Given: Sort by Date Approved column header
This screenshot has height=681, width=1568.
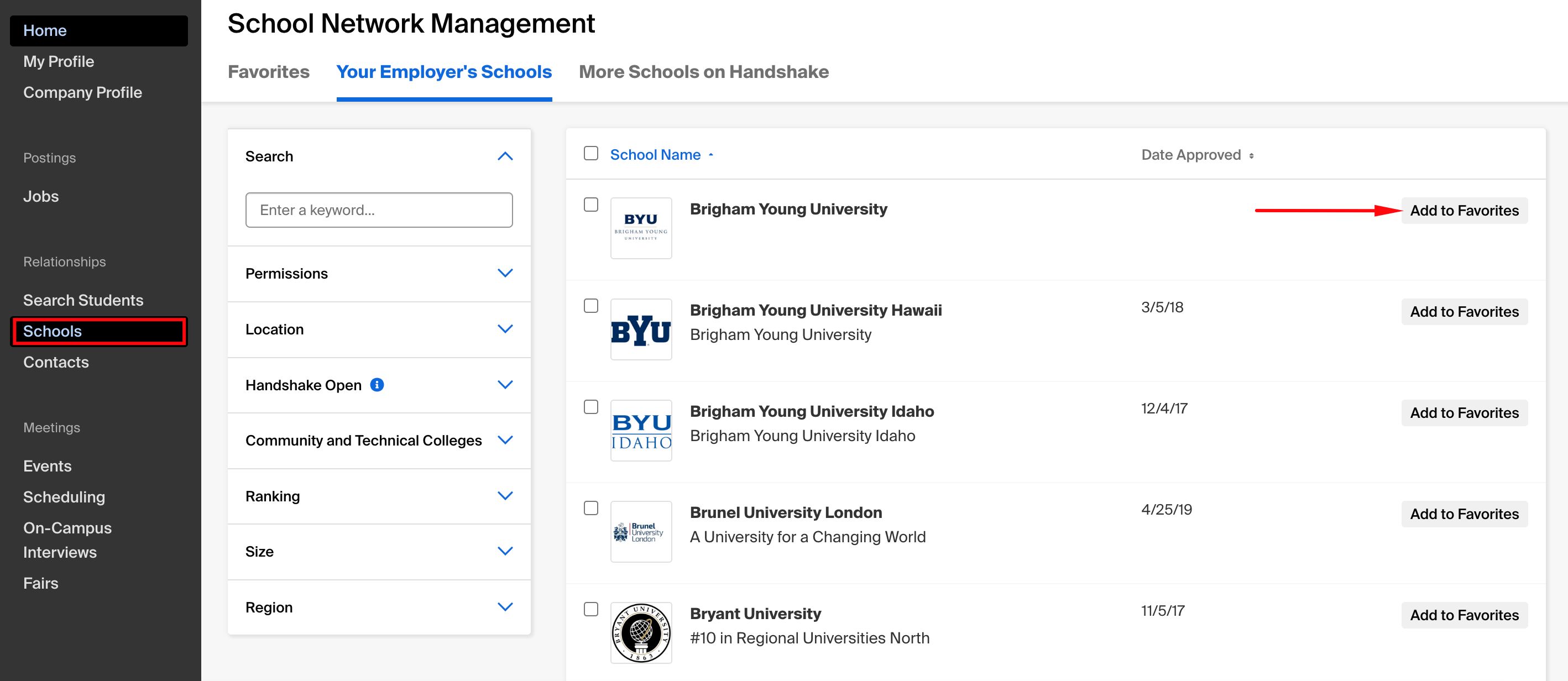Looking at the screenshot, I should tap(1190, 155).
